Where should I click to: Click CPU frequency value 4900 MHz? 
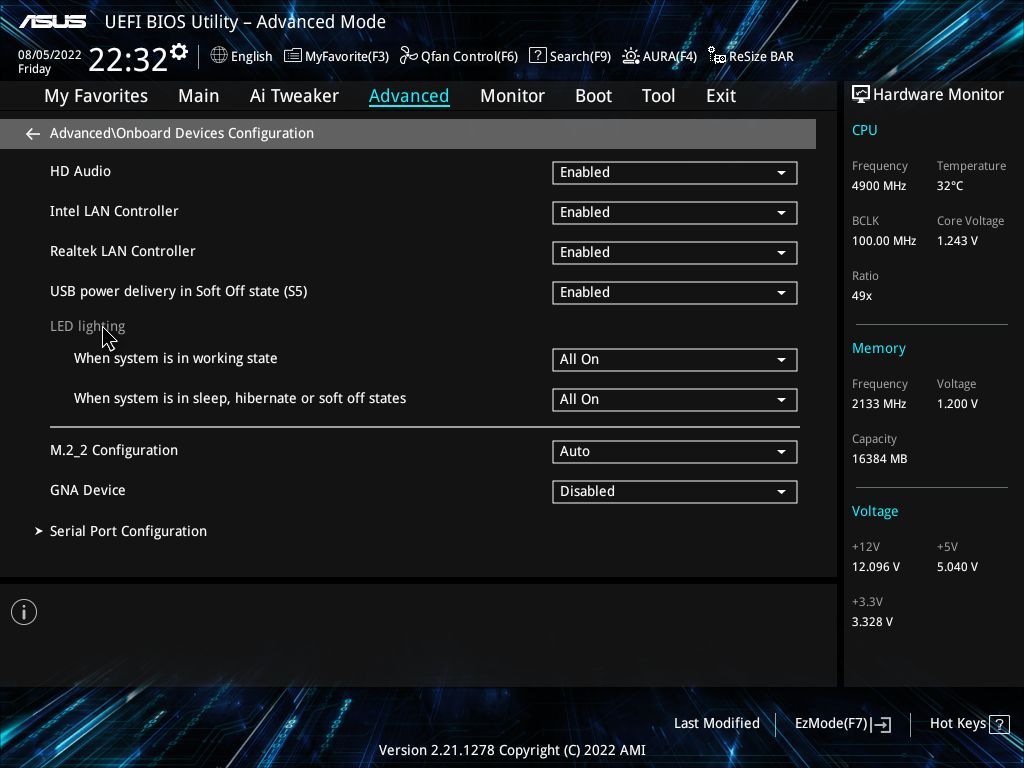click(x=879, y=186)
